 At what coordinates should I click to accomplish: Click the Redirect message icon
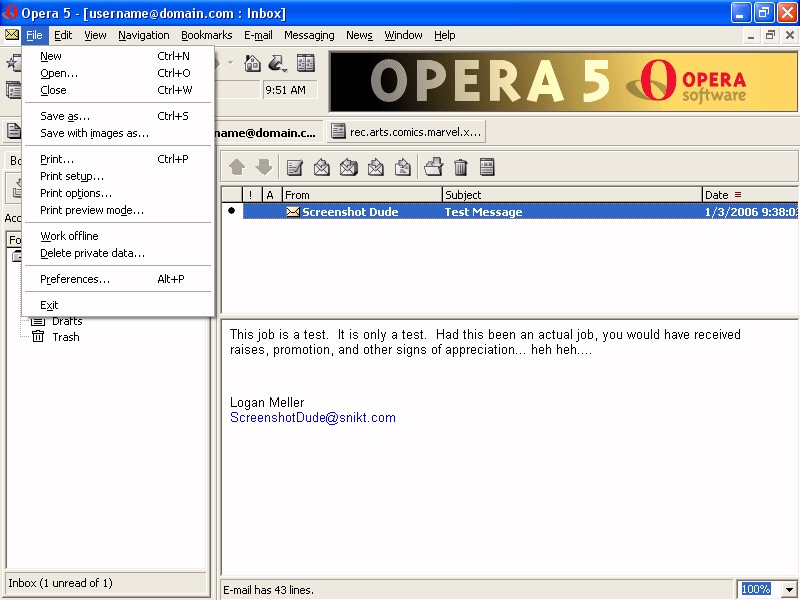(403, 167)
